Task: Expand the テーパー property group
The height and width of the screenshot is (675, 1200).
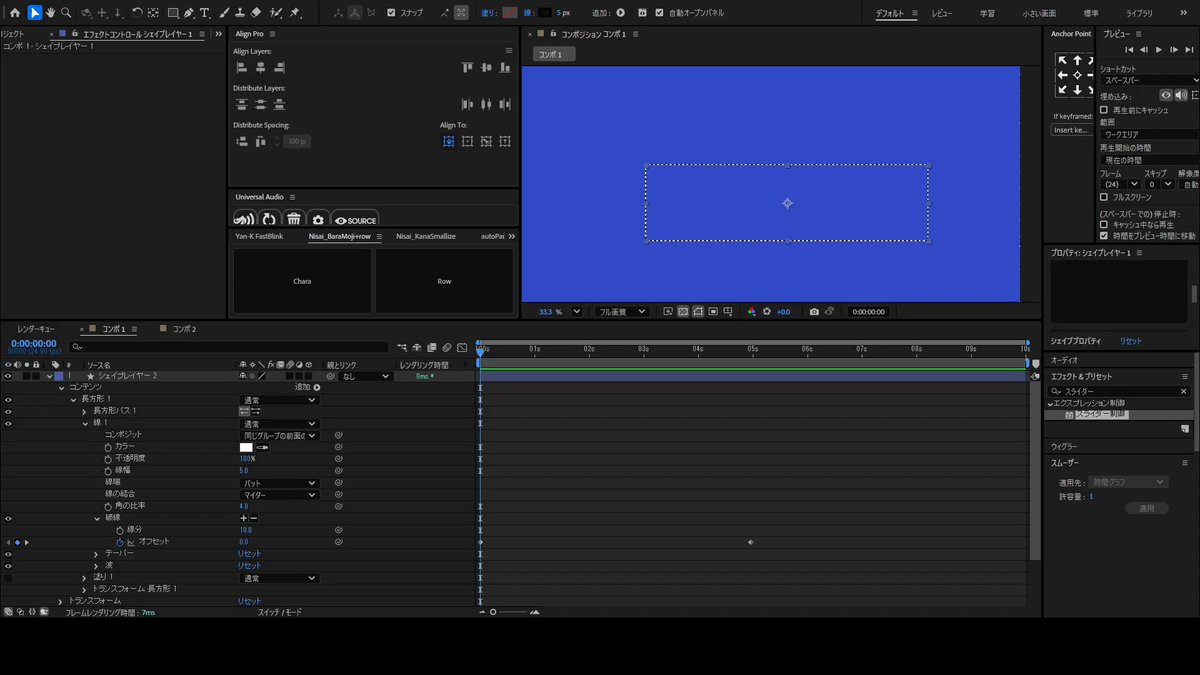Action: (x=97, y=553)
